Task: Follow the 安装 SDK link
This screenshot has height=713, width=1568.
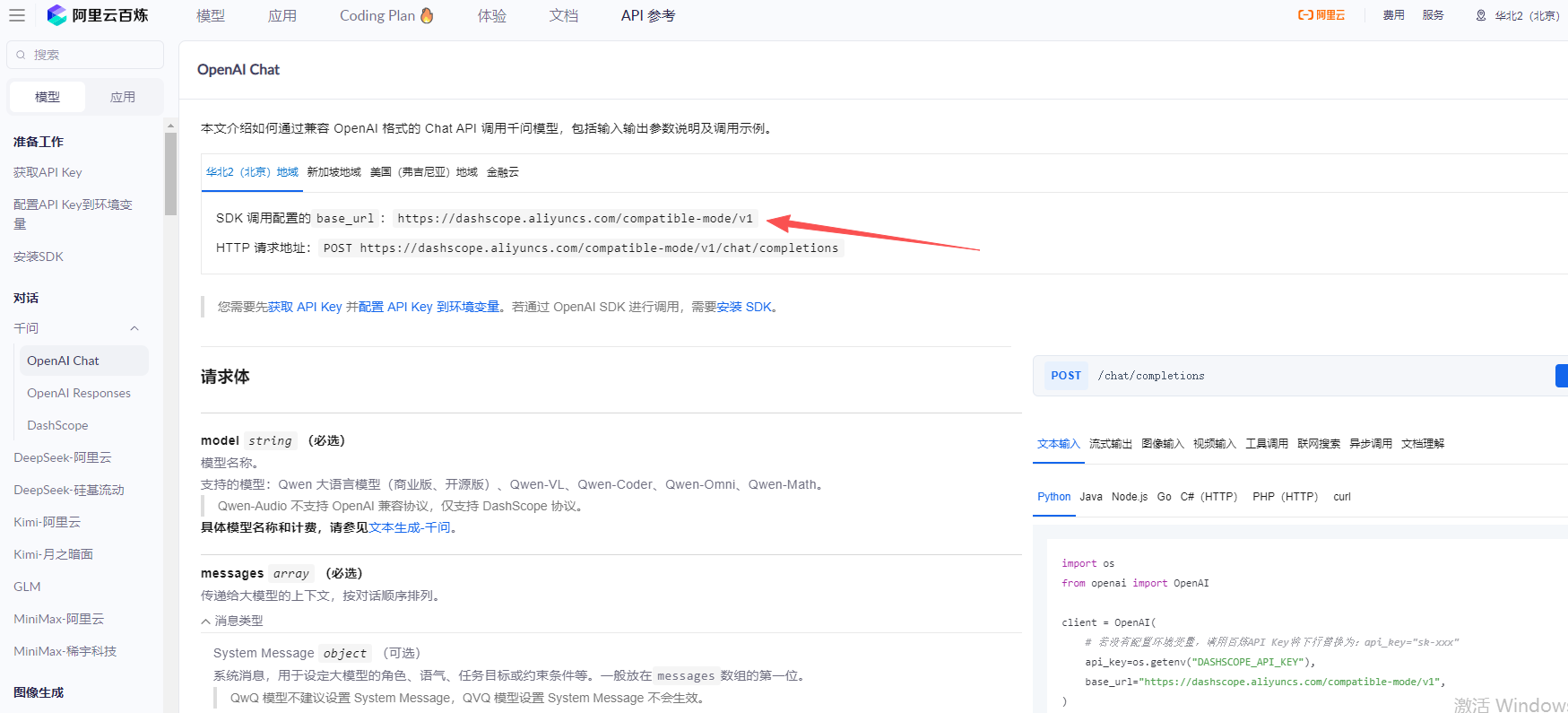Action: coord(744,307)
